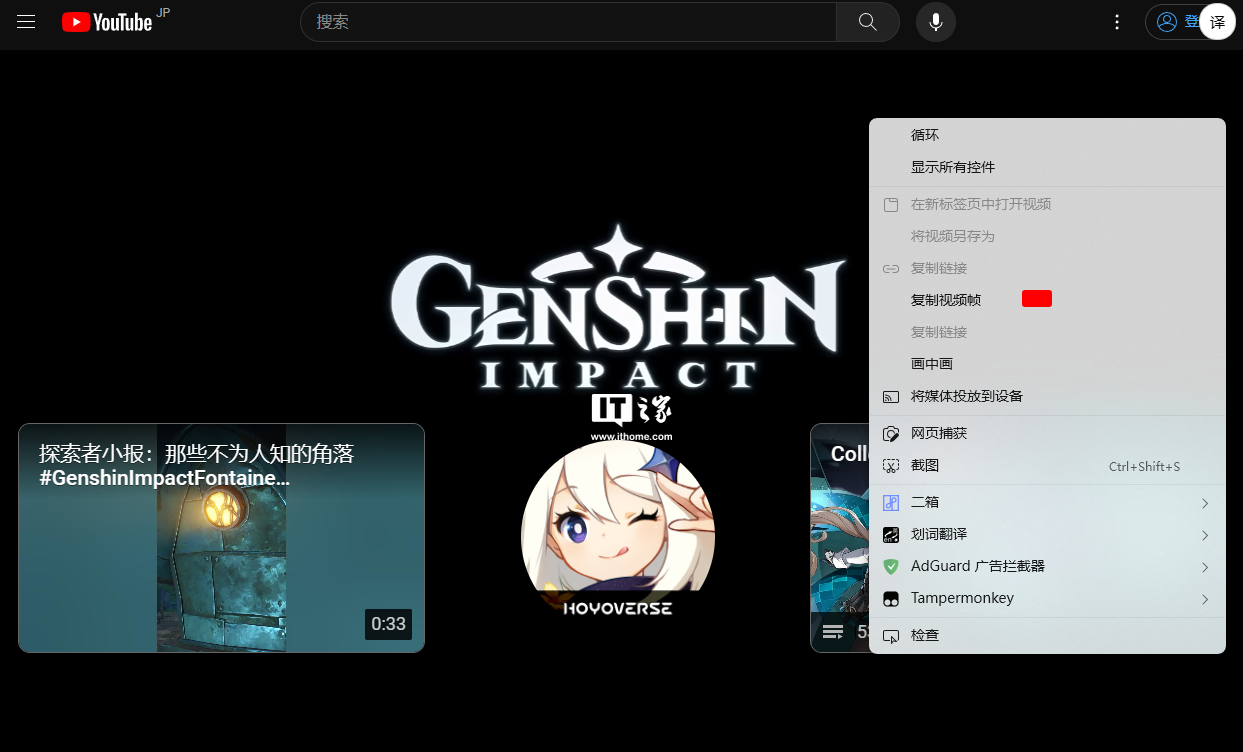
Task: Click the green AdGuard shield icon
Action: click(x=891, y=566)
